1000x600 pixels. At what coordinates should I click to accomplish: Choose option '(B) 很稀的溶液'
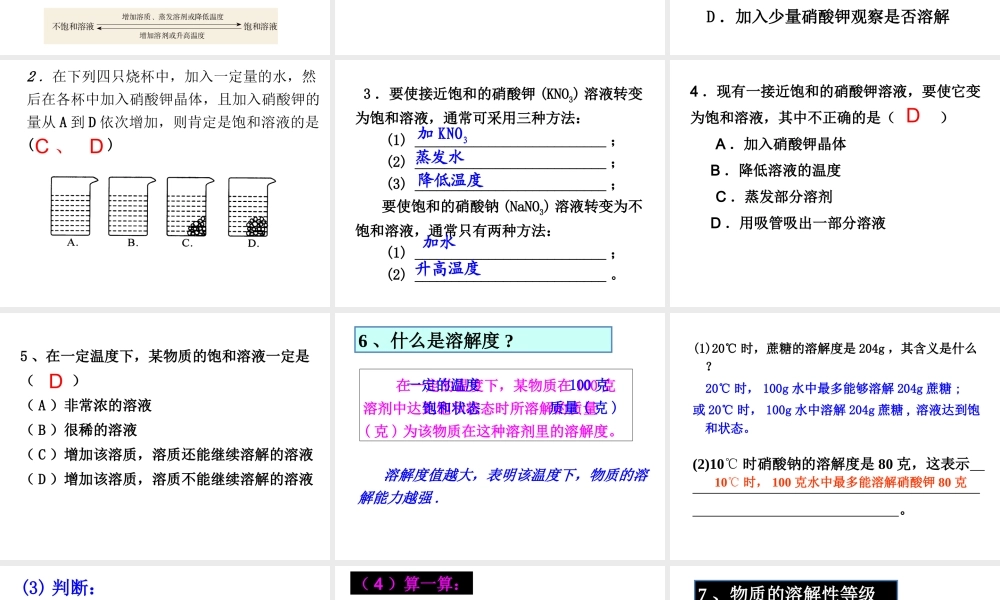click(81, 430)
